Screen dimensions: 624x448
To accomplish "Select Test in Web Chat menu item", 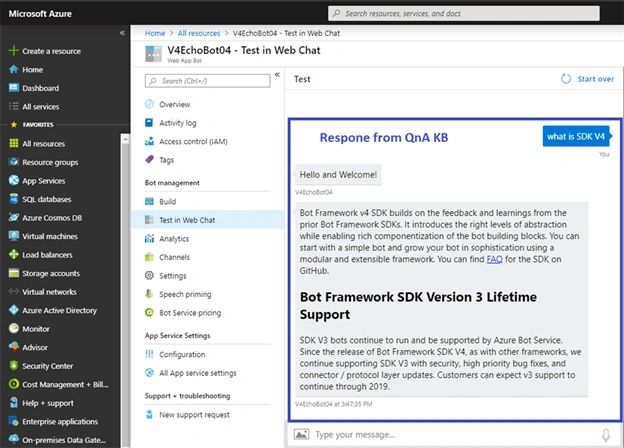I will click(x=207, y=220).
